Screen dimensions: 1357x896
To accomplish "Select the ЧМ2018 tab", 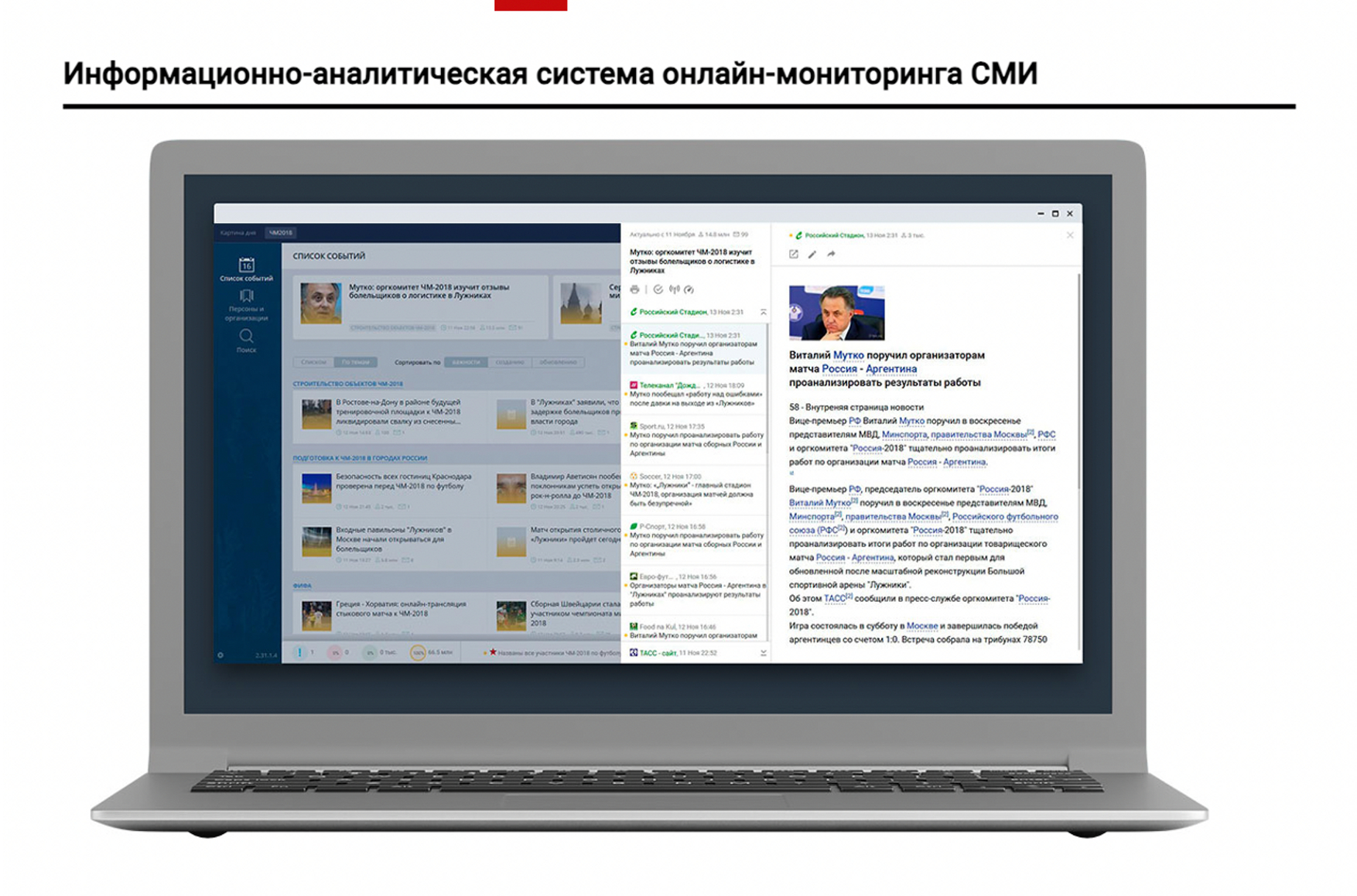I will click(280, 233).
